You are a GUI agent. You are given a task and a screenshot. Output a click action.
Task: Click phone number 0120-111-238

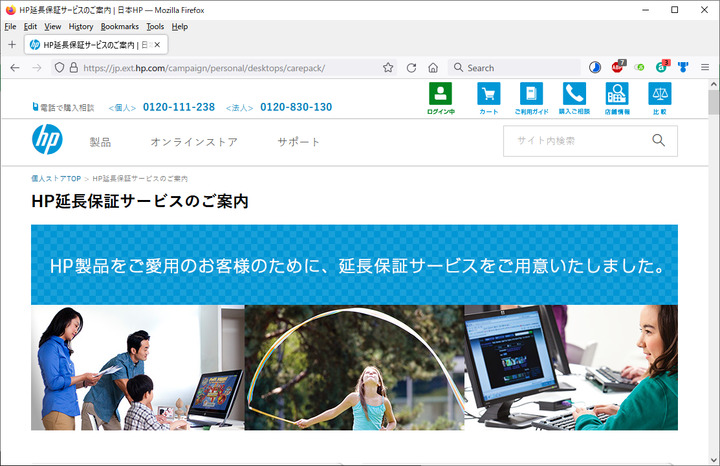[x=179, y=107]
